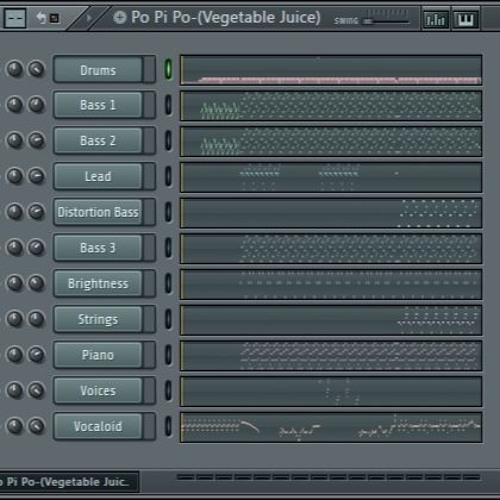Viewport: 500px width, 500px height.
Task: Click the plus icon beside pattern name
Action: 120,17
